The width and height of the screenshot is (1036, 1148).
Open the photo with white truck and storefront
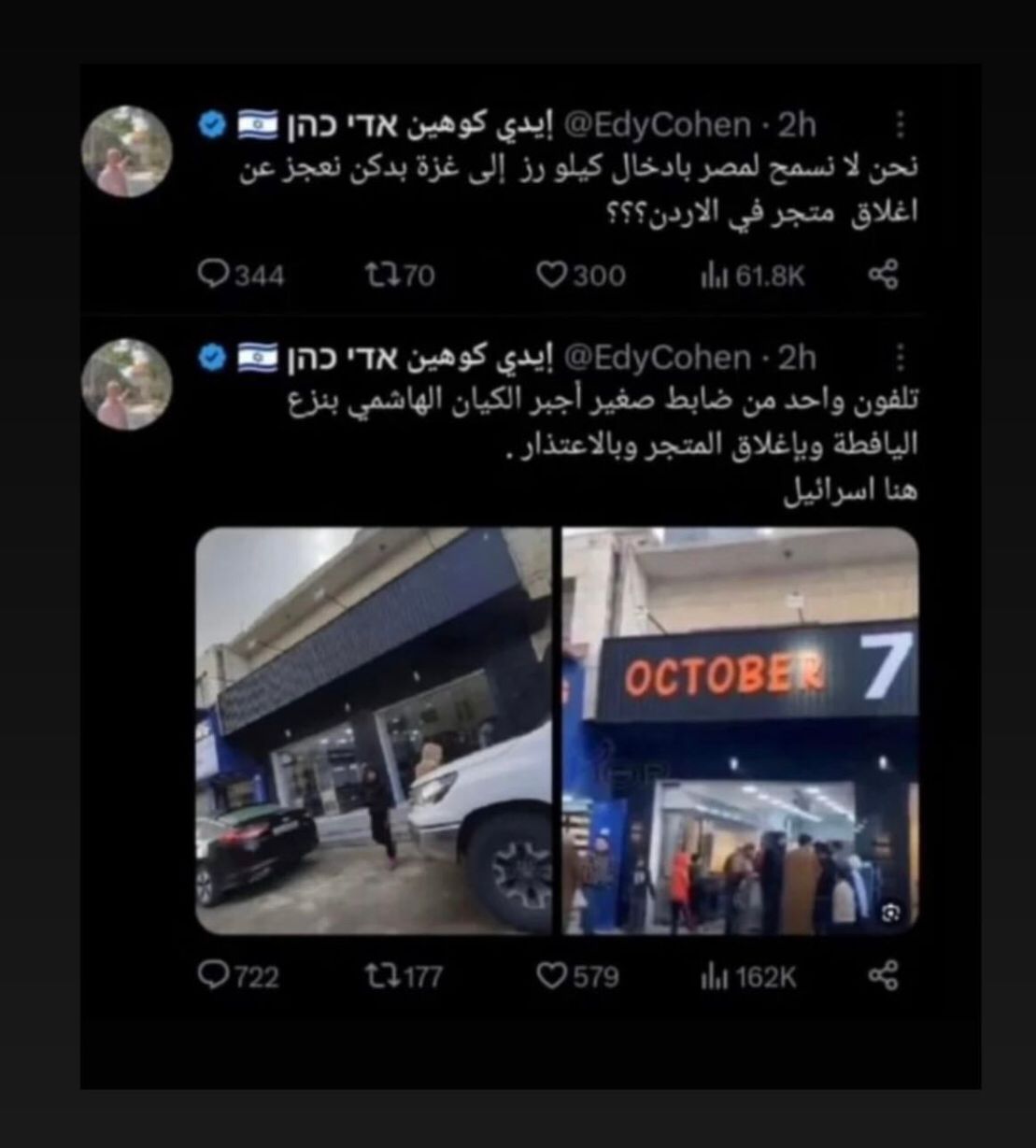tap(374, 731)
